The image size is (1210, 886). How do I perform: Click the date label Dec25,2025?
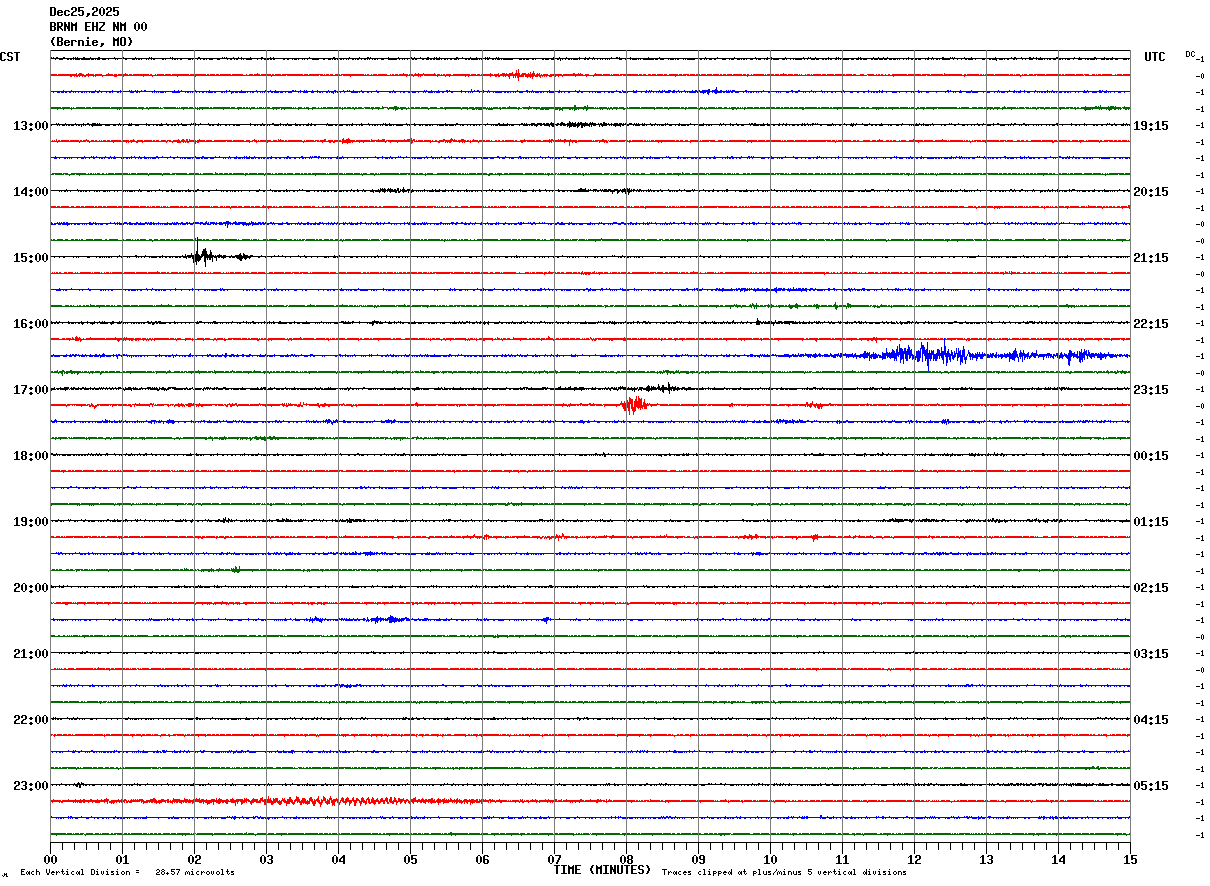[84, 12]
